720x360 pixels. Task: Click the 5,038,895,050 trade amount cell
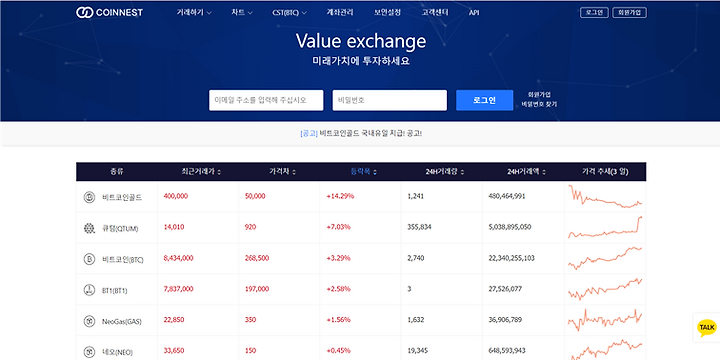(510, 227)
